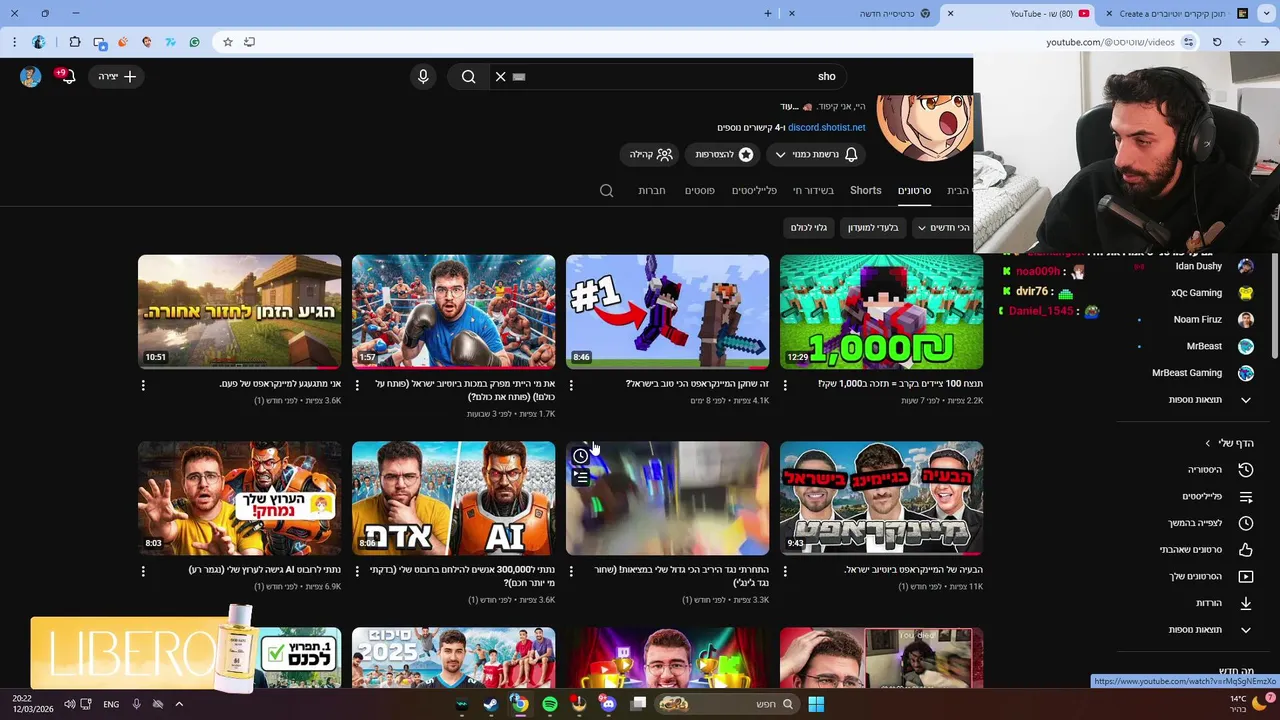This screenshot has width=1280, height=720.
Task: Click add to queue icon on blurry thumbnail
Action: tap(581, 478)
